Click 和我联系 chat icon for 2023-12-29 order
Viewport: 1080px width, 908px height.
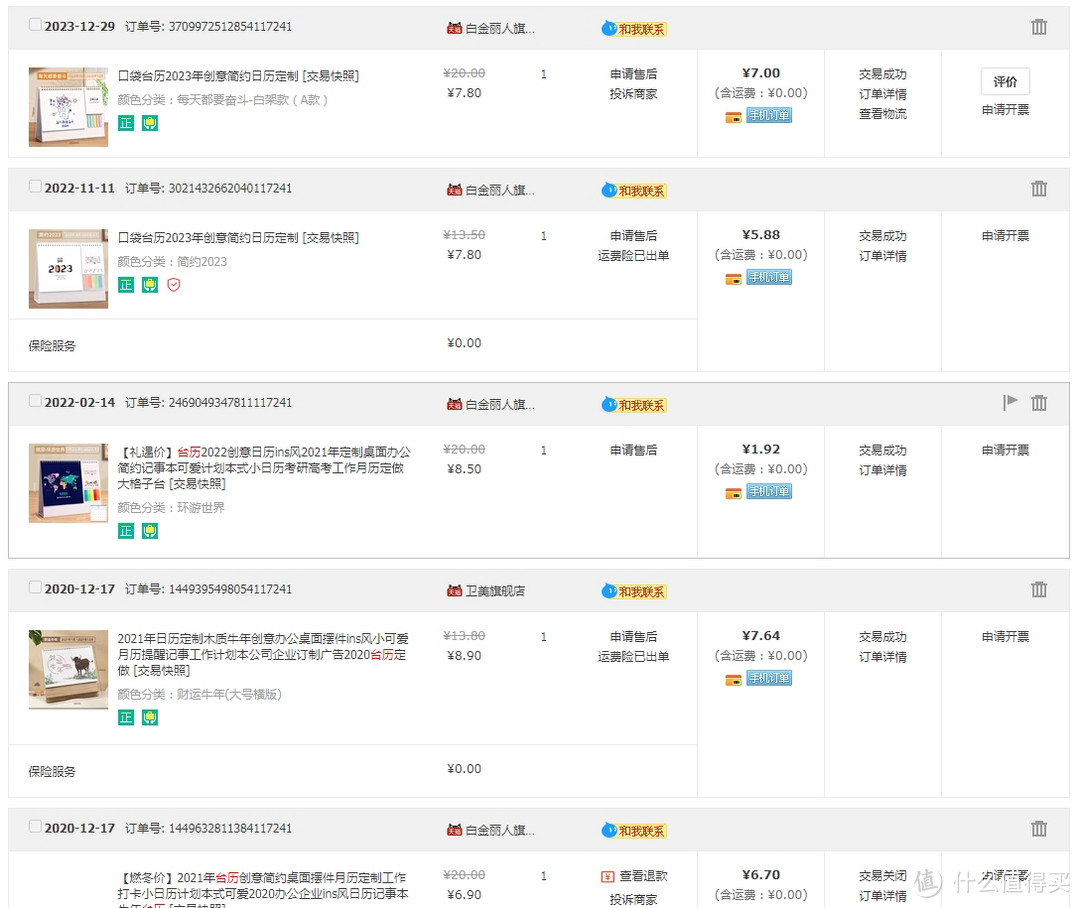634,29
